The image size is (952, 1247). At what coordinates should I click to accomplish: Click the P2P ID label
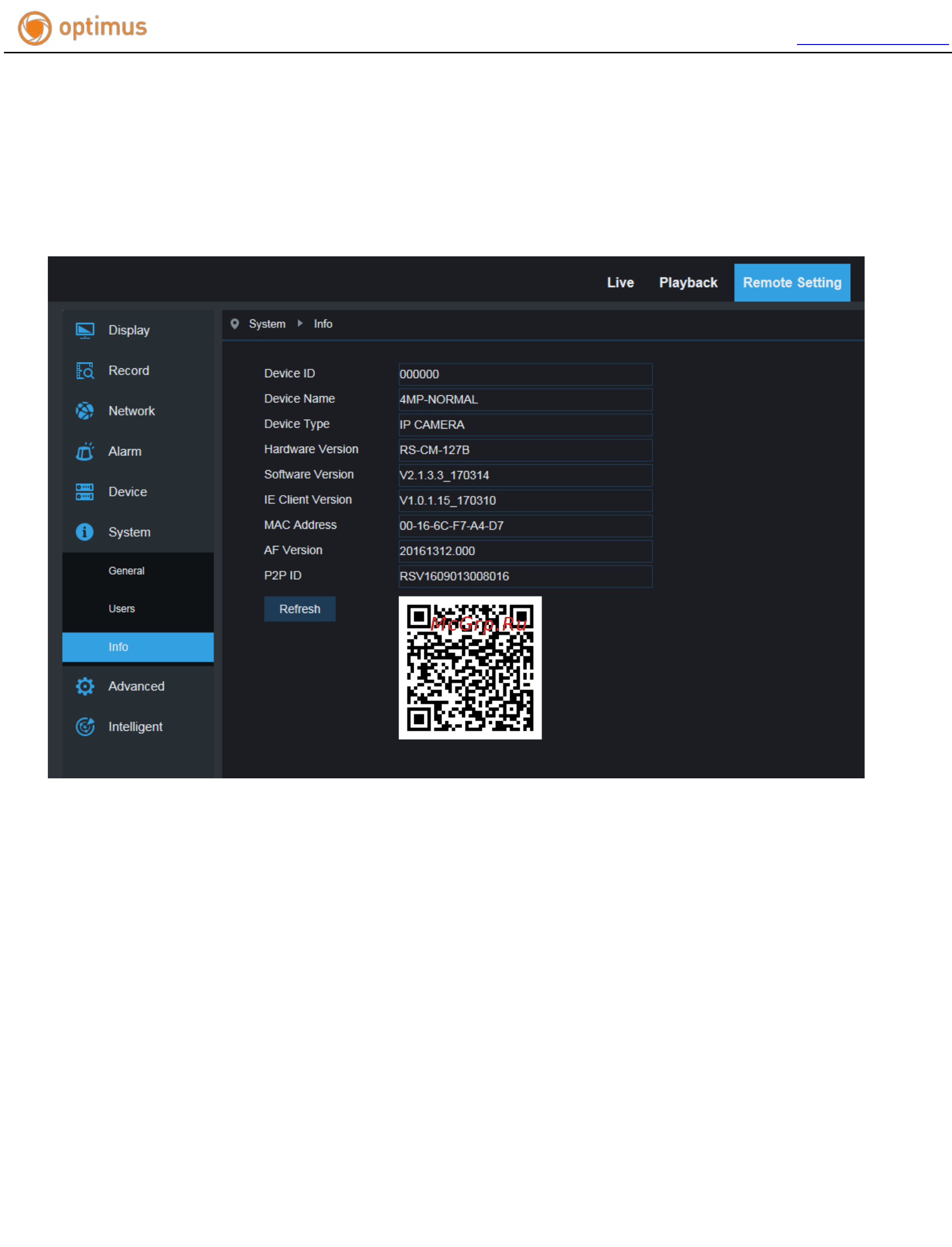pos(283,575)
